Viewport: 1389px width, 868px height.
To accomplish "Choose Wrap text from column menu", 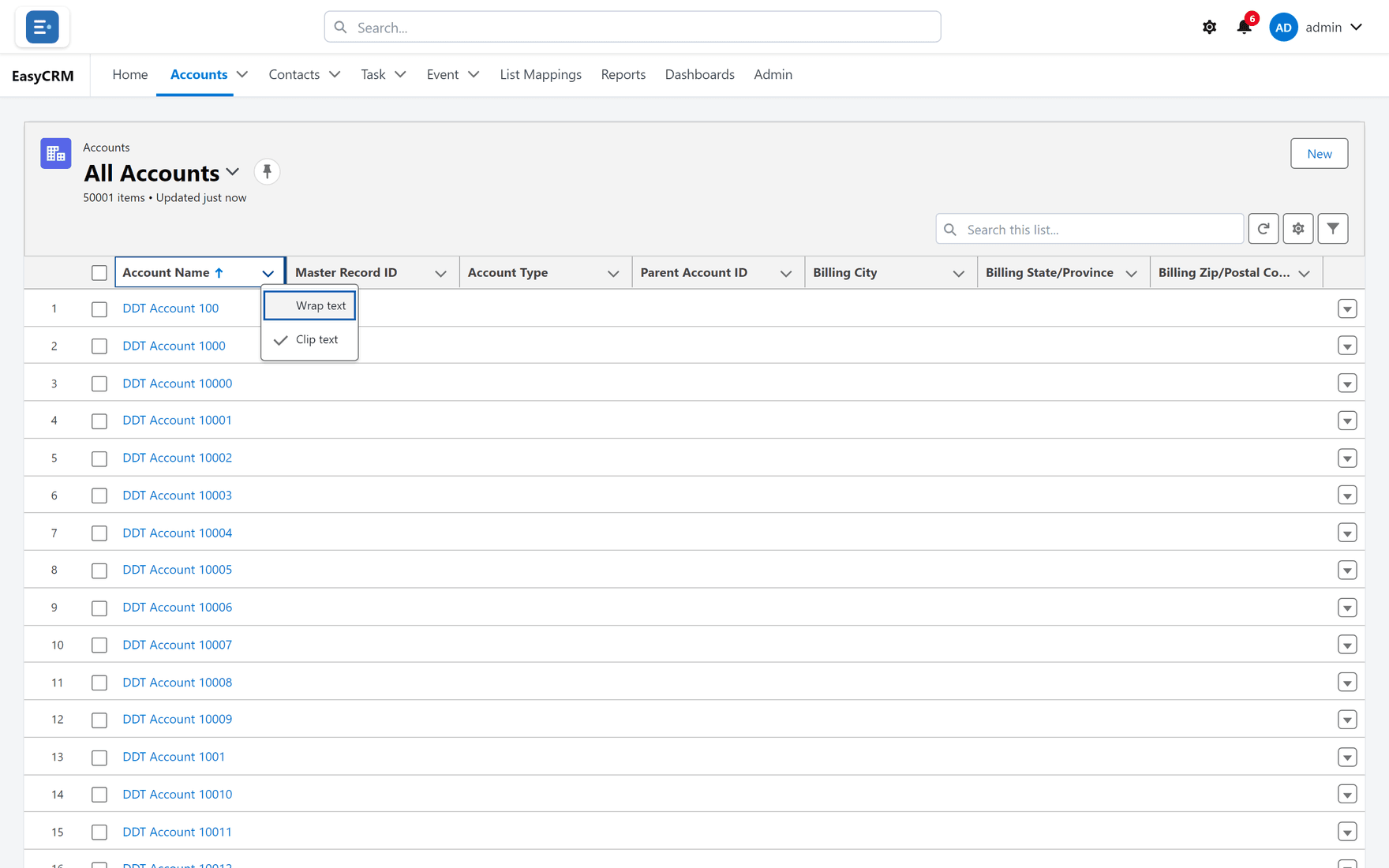I will click(x=309, y=305).
